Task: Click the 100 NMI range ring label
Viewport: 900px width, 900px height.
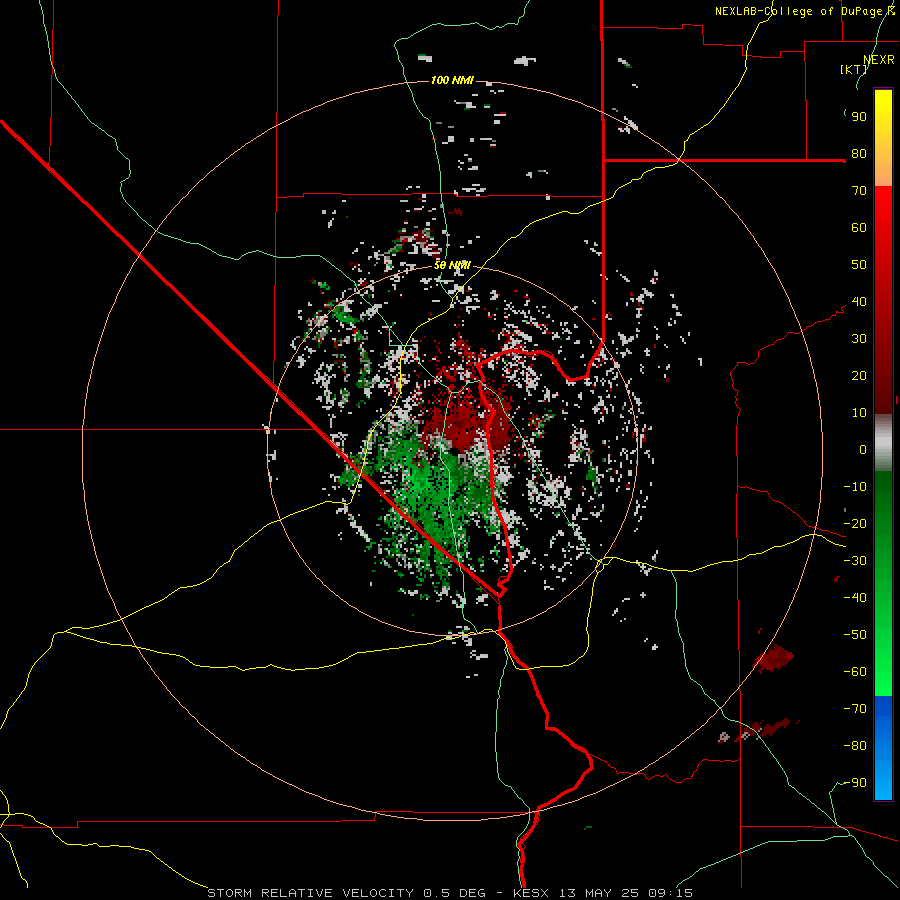Action: (452, 80)
